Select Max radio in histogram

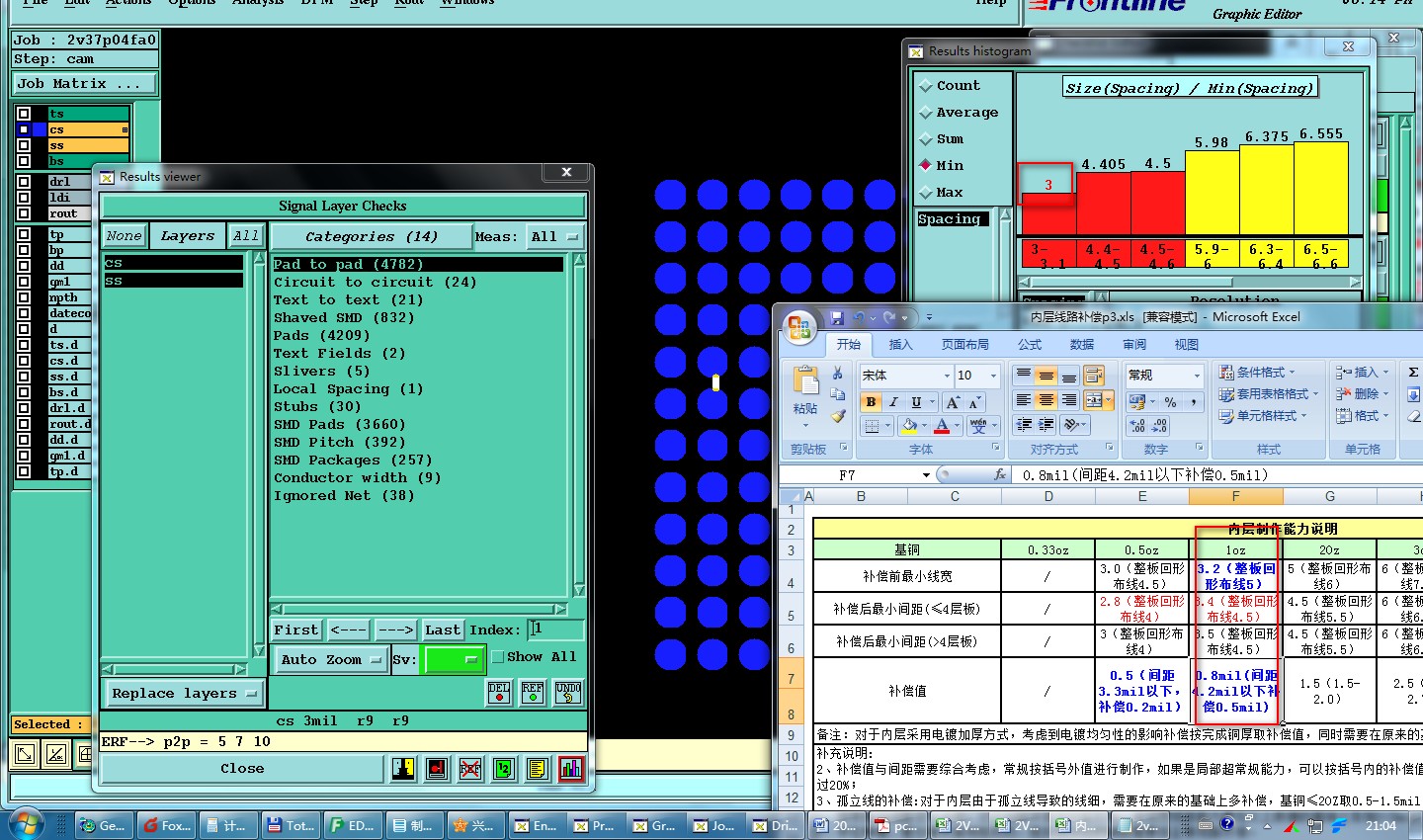pos(926,193)
